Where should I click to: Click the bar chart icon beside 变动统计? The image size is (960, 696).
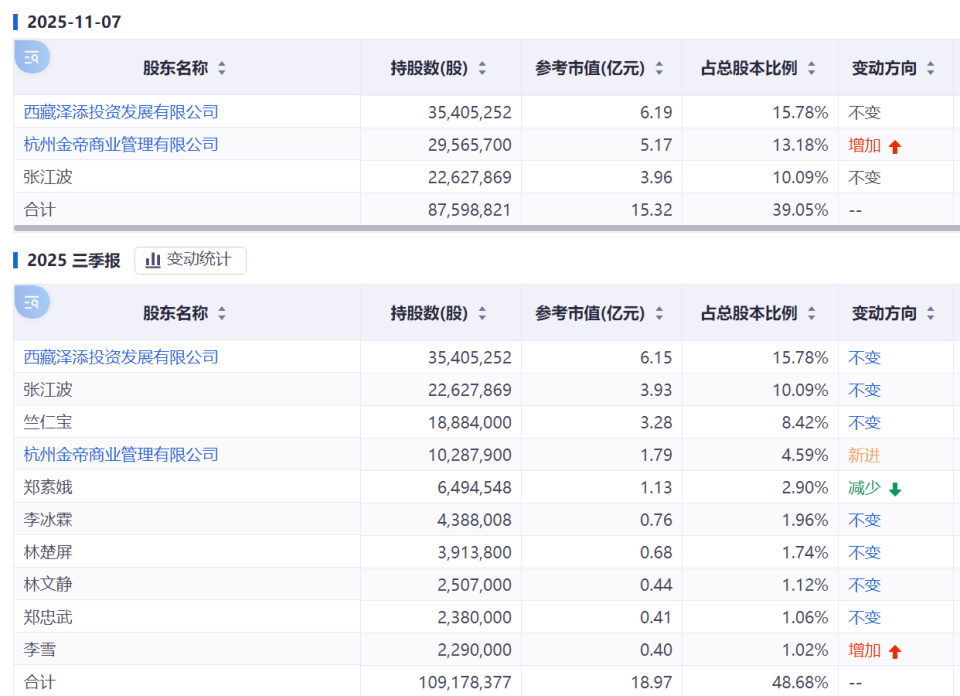pyautogui.click(x=153, y=260)
